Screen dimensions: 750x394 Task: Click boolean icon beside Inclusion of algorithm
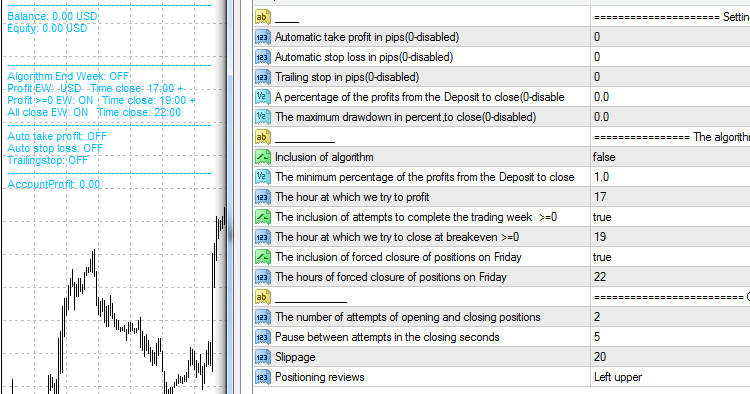point(263,157)
